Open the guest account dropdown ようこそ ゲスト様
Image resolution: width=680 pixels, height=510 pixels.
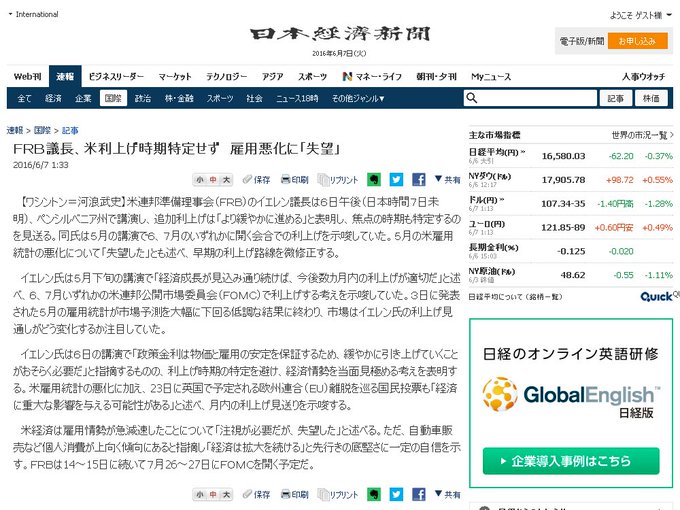tap(641, 15)
